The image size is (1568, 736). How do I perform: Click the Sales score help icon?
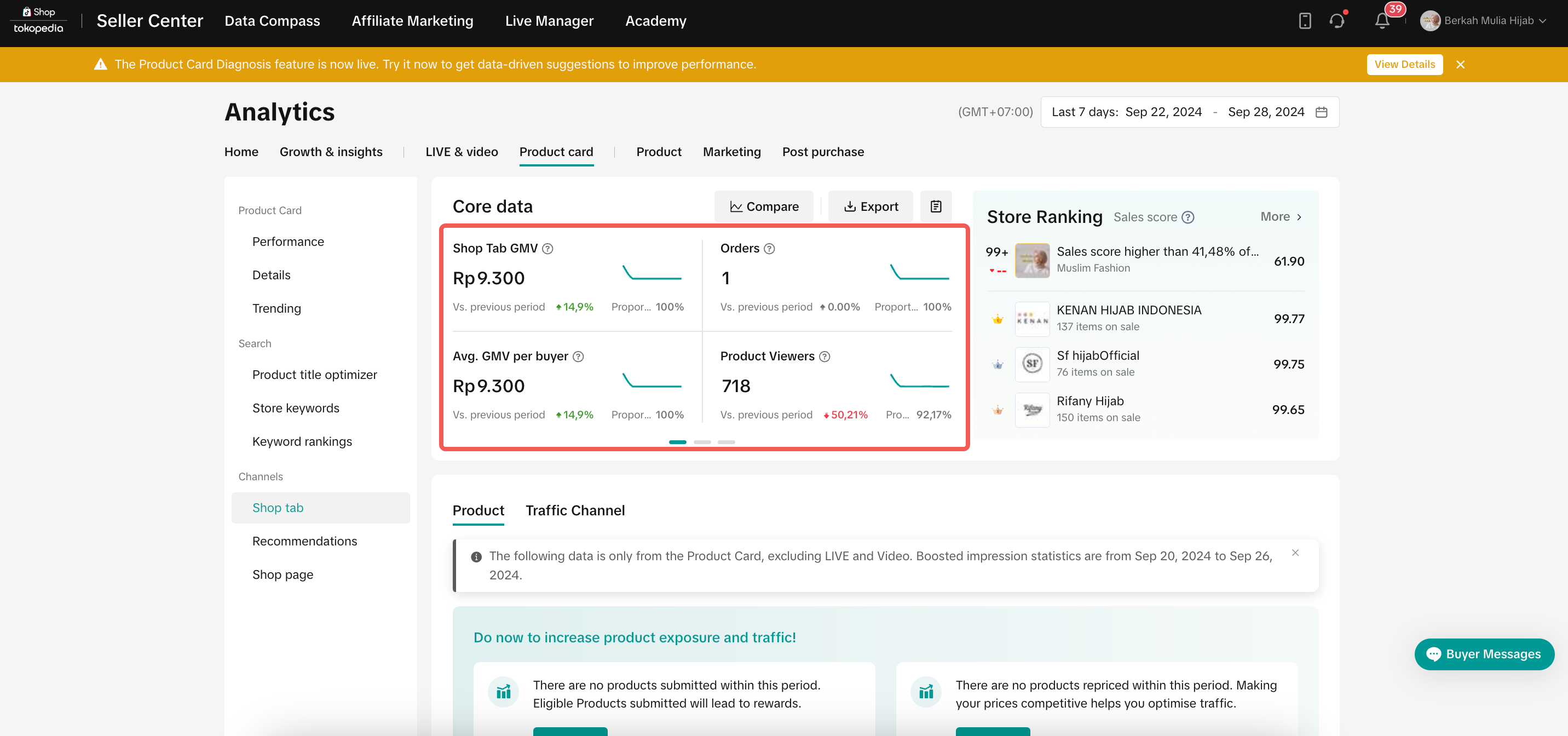point(1187,217)
